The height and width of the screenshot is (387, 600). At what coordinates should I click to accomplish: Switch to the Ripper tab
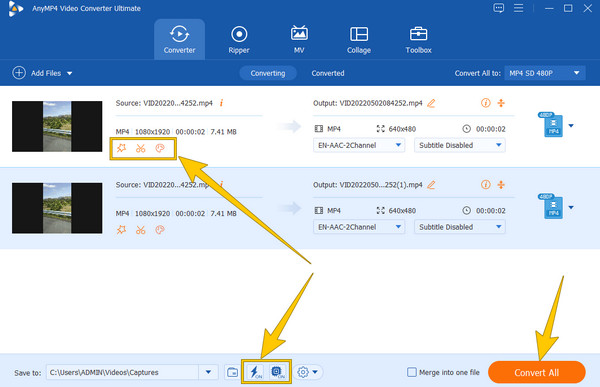(x=239, y=39)
